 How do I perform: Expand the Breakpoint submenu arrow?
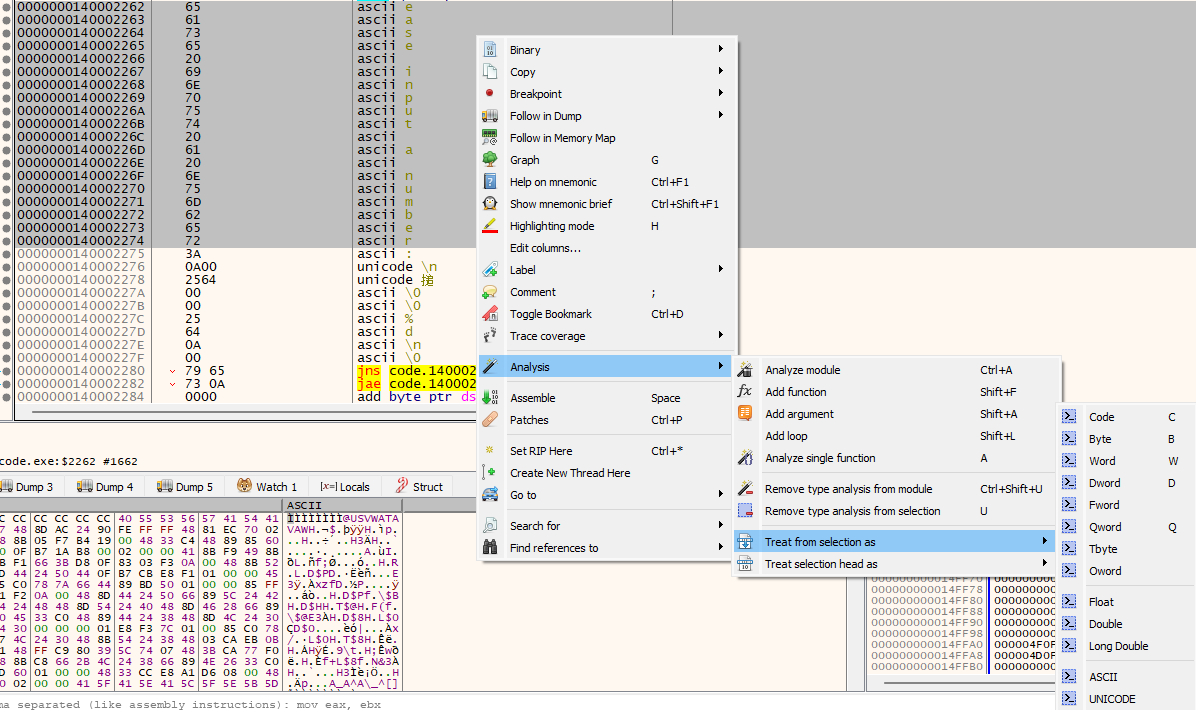coord(721,93)
